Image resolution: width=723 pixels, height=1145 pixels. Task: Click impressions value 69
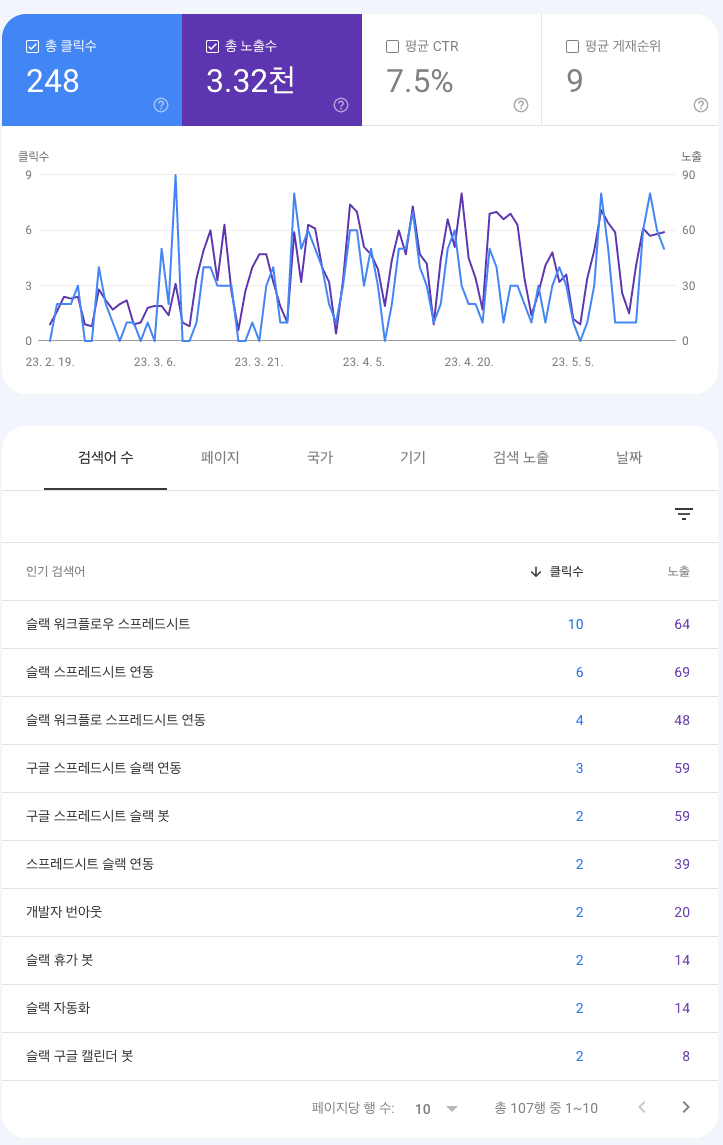[x=682, y=673]
